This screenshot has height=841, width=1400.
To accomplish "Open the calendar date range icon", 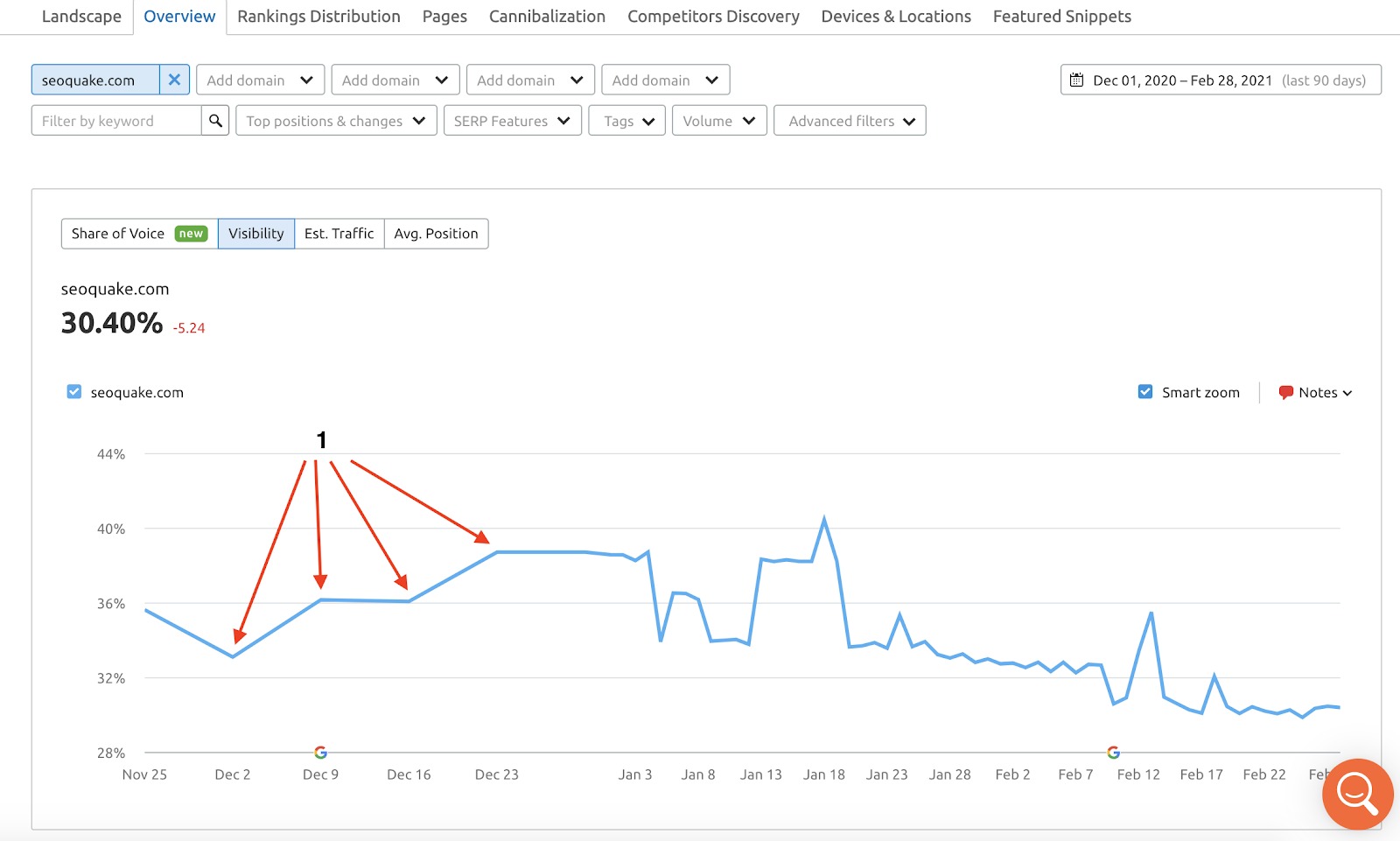I will click(1076, 81).
